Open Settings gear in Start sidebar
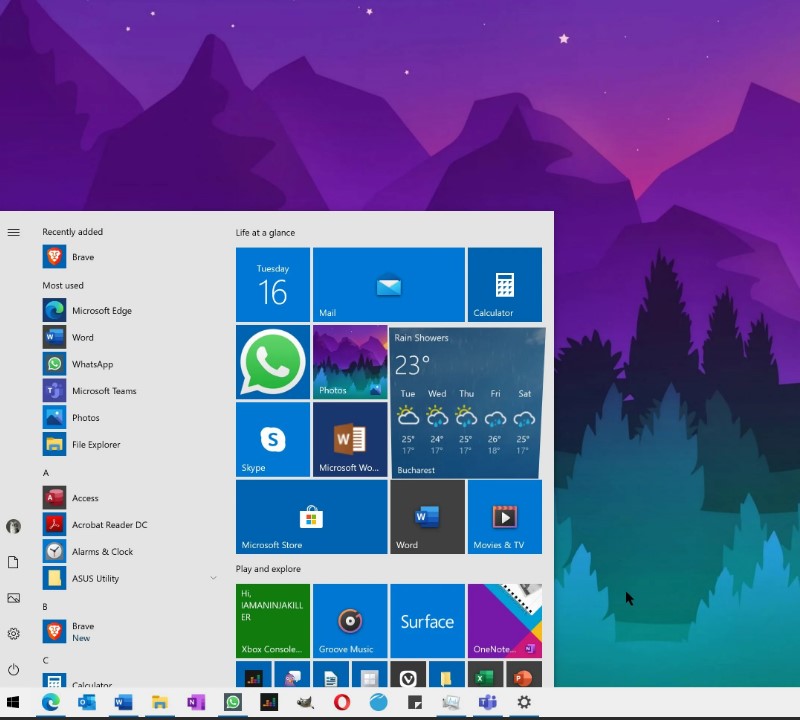Viewport: 800px width, 720px height. (x=13, y=633)
